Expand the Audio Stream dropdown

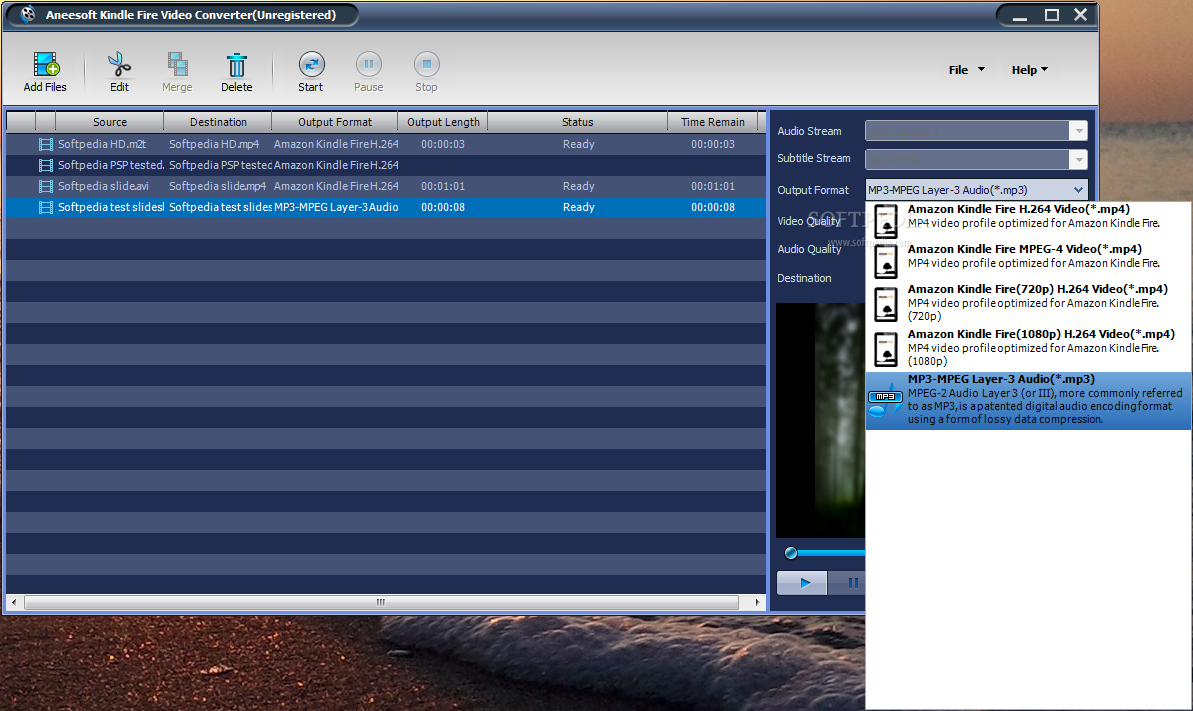[1078, 131]
